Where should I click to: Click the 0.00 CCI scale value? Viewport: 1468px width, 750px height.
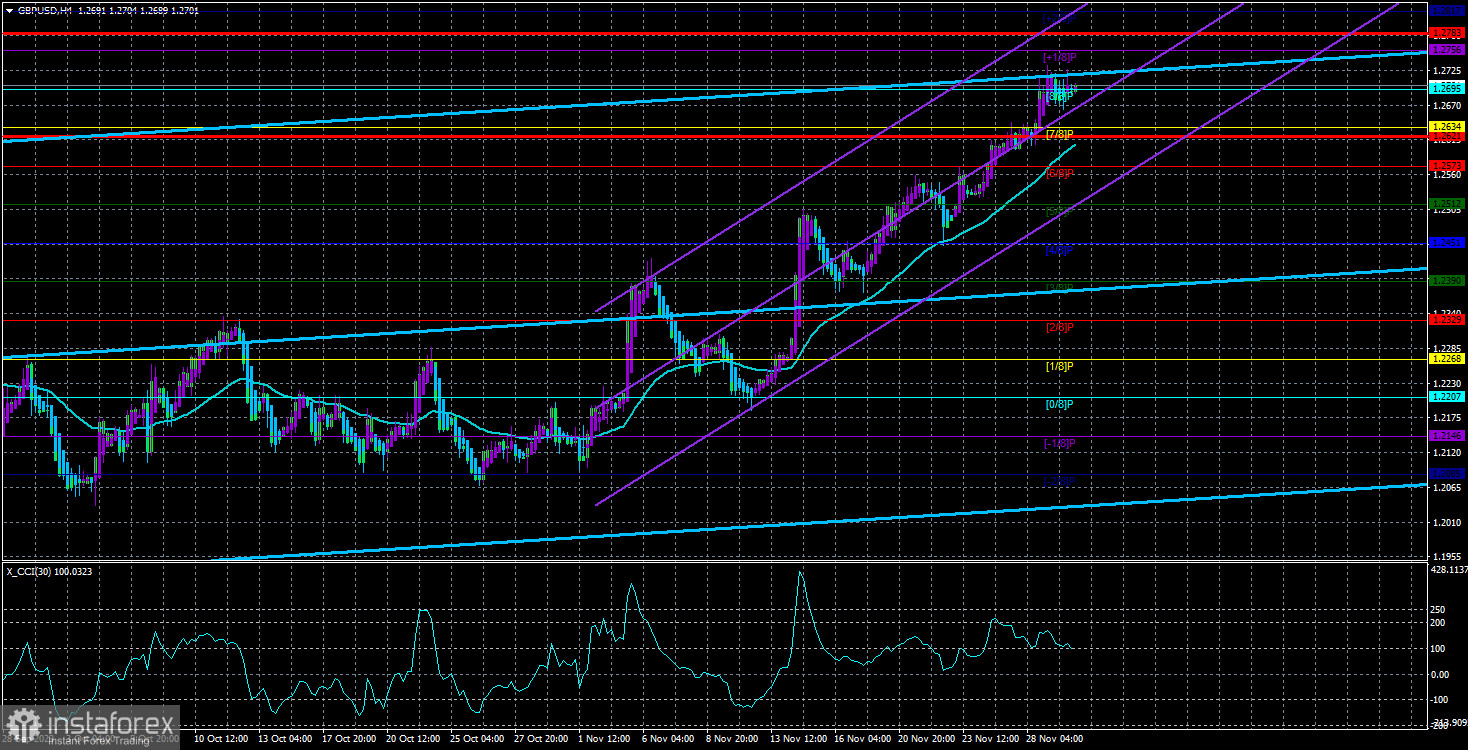coord(1442,674)
